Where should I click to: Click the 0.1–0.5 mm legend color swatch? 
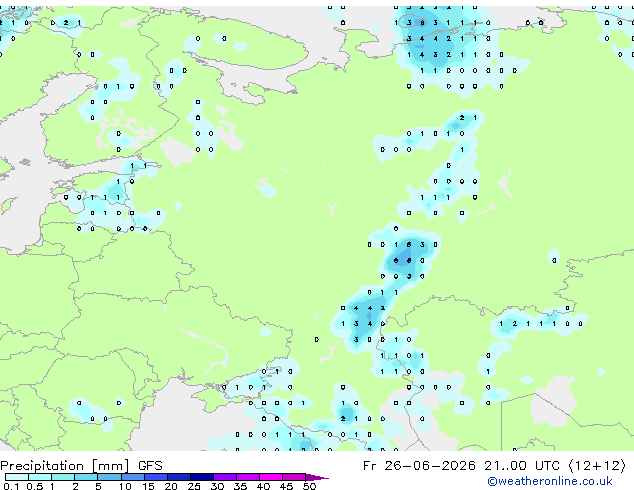[x=17, y=477]
